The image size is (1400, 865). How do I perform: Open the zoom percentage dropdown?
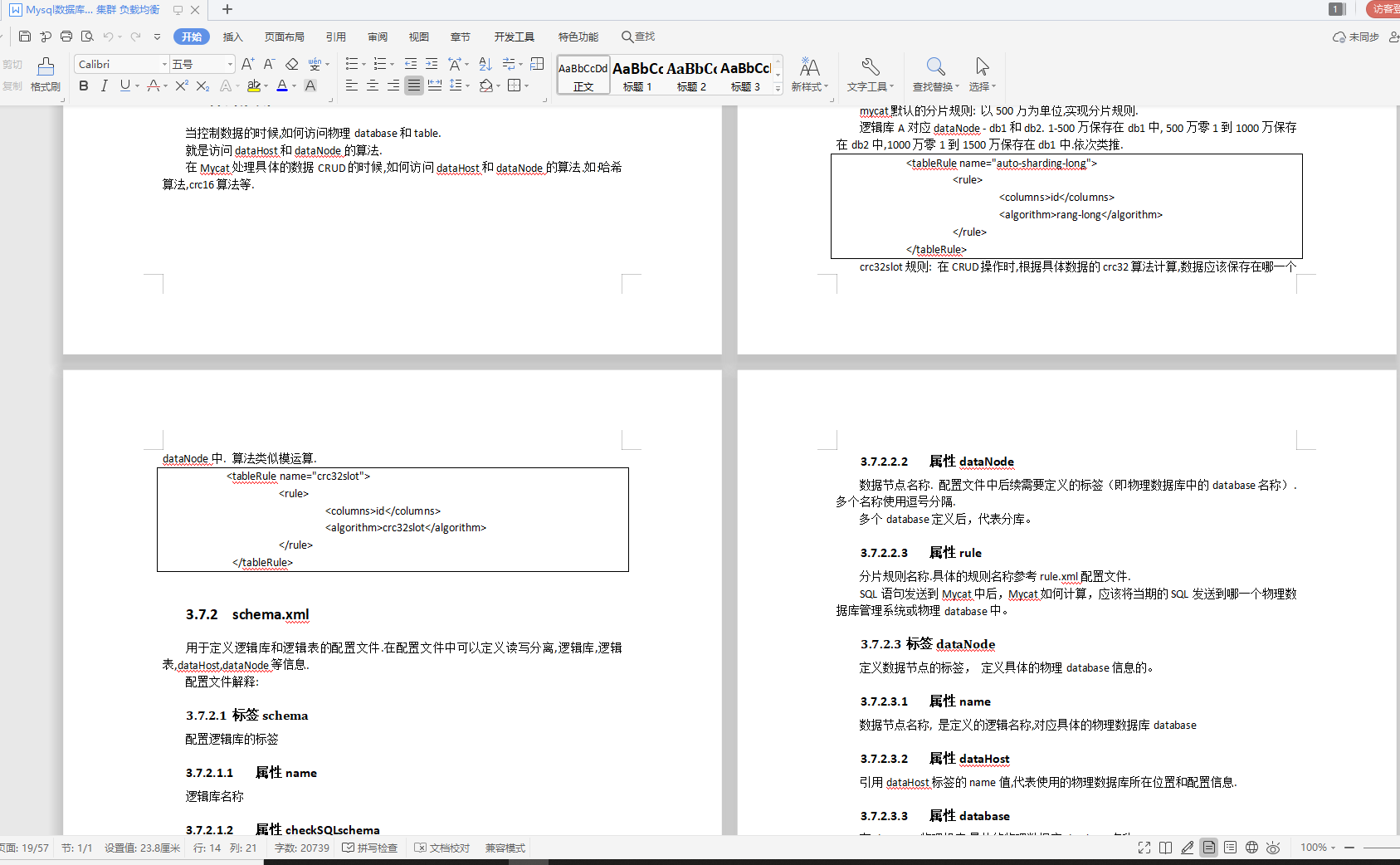tap(1334, 848)
